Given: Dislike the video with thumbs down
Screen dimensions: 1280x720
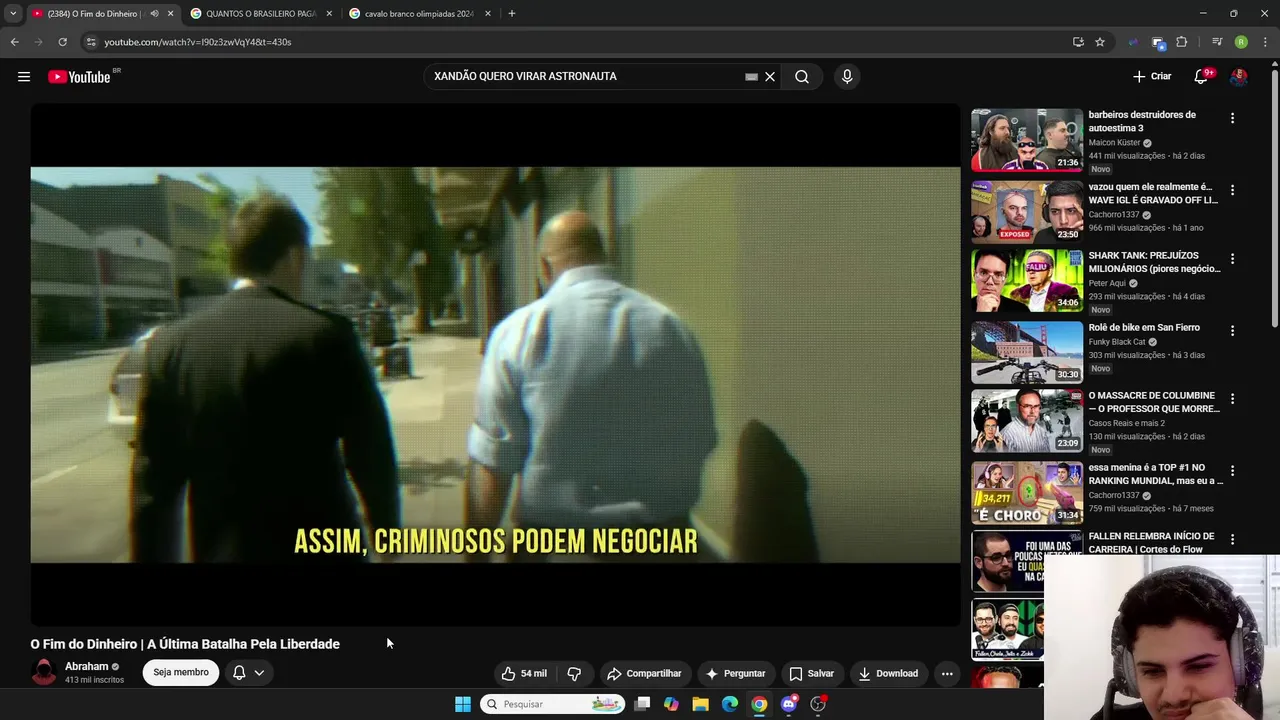Looking at the screenshot, I should coord(574,673).
